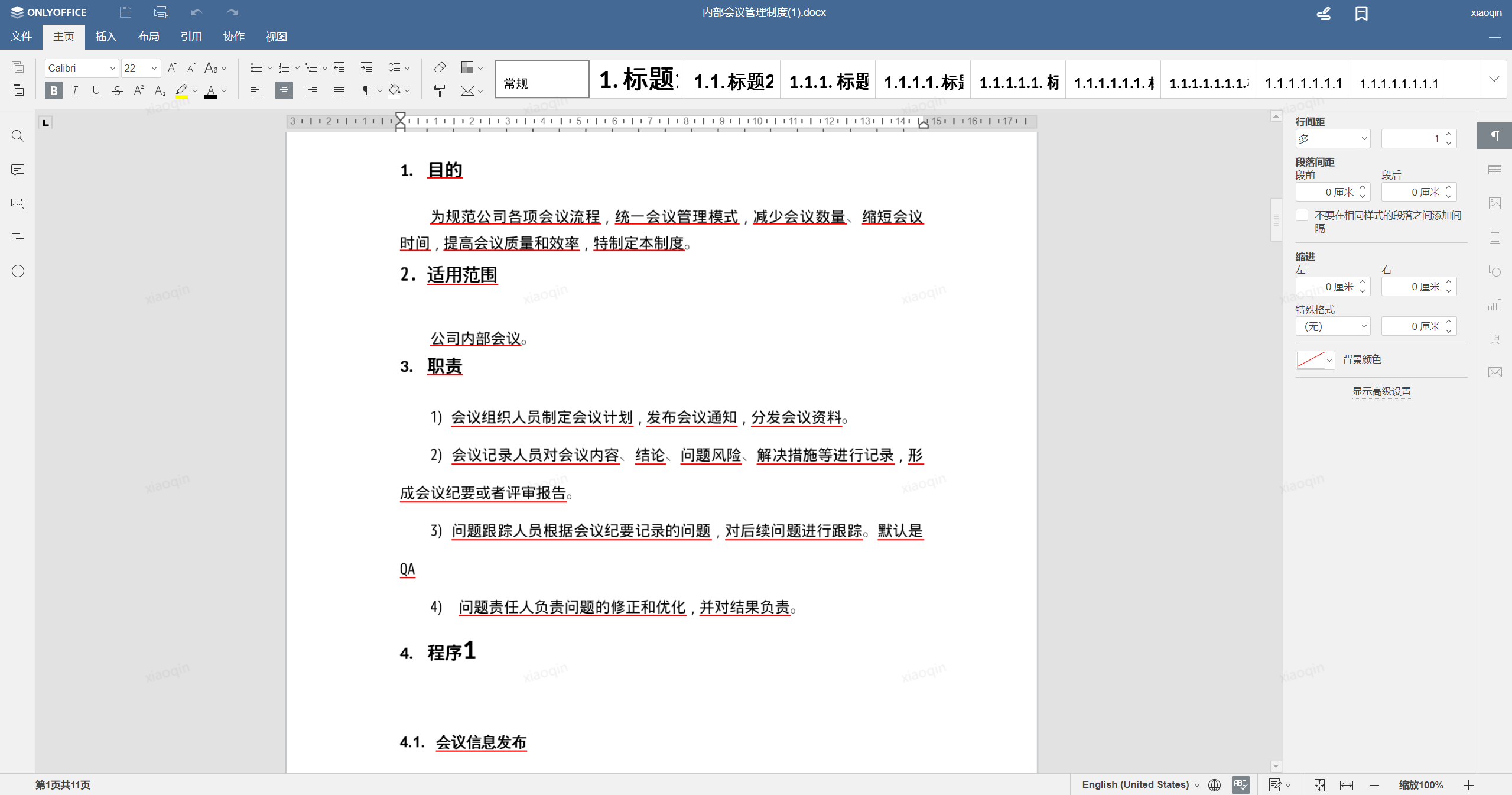Image resolution: width=1512 pixels, height=795 pixels.
Task: Open table settings in right sidebar
Action: click(1495, 170)
